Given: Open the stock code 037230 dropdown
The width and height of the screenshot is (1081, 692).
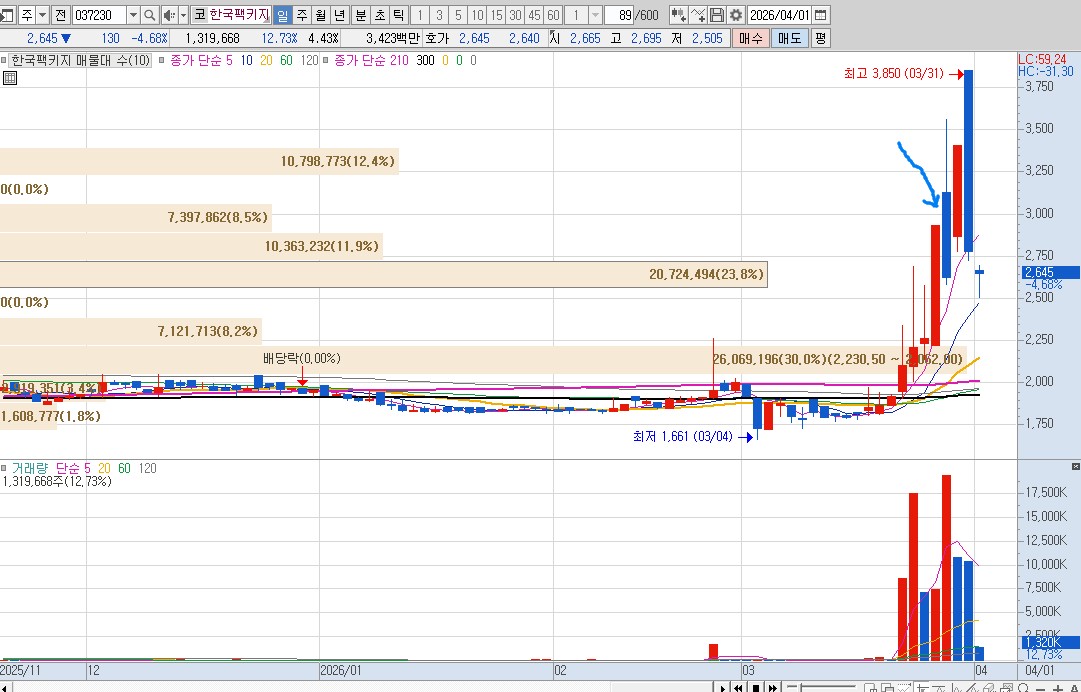Looking at the screenshot, I should [133, 15].
